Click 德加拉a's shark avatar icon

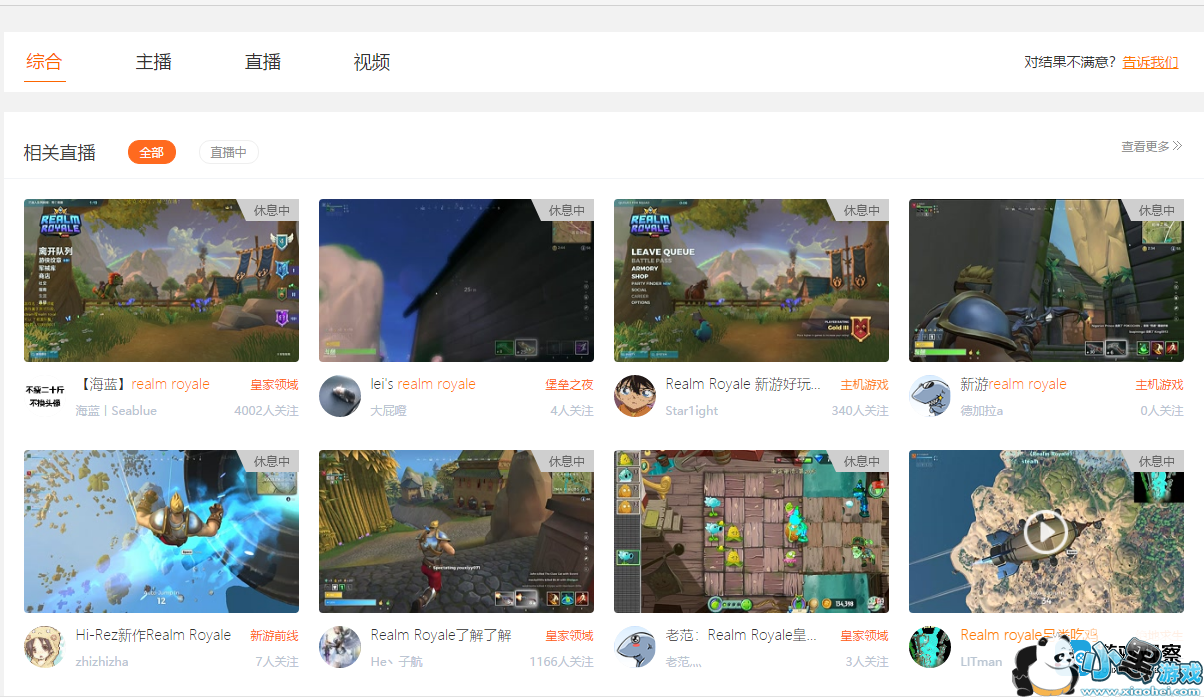point(930,396)
